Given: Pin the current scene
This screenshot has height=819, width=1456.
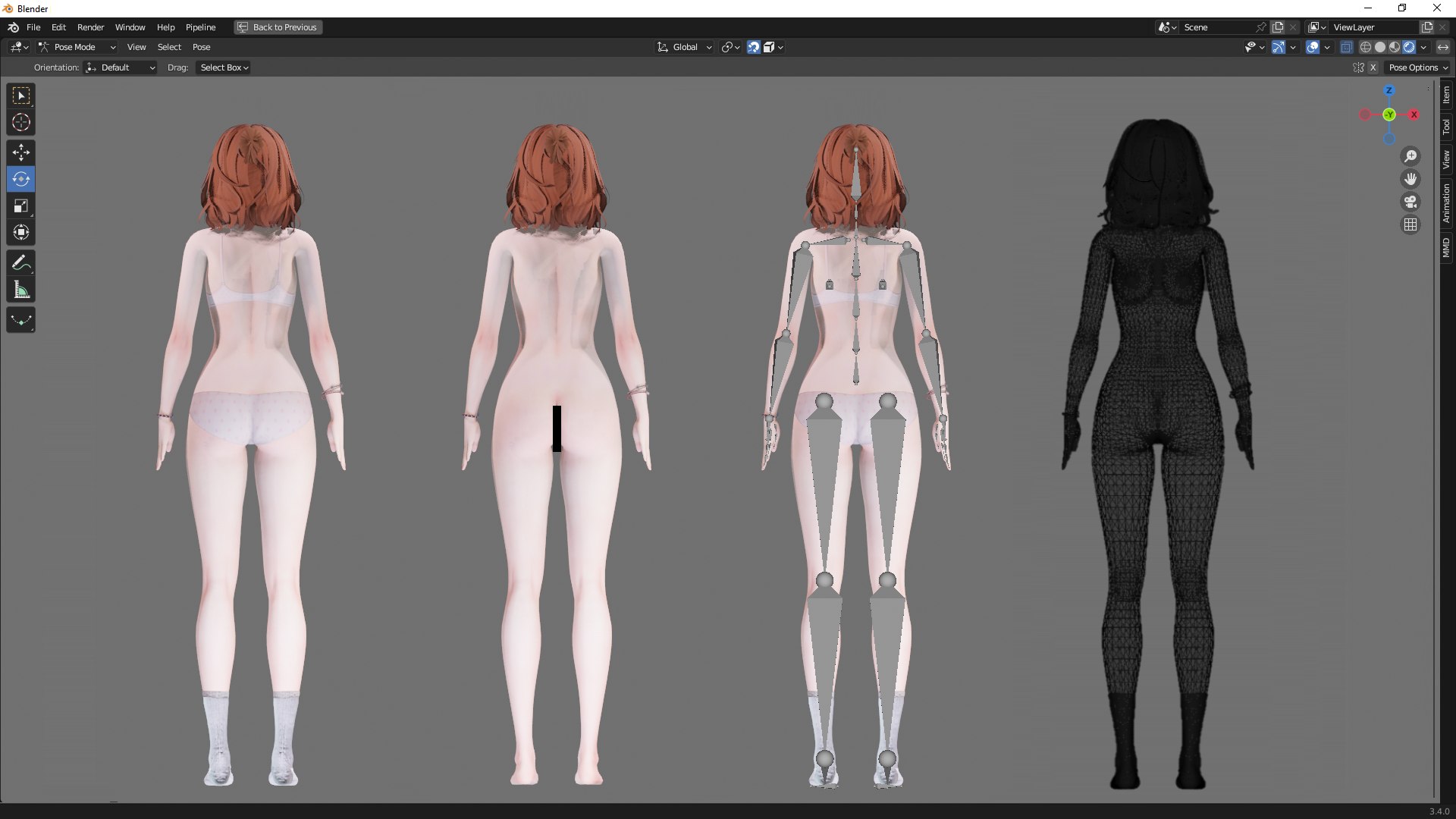Looking at the screenshot, I should (1261, 27).
